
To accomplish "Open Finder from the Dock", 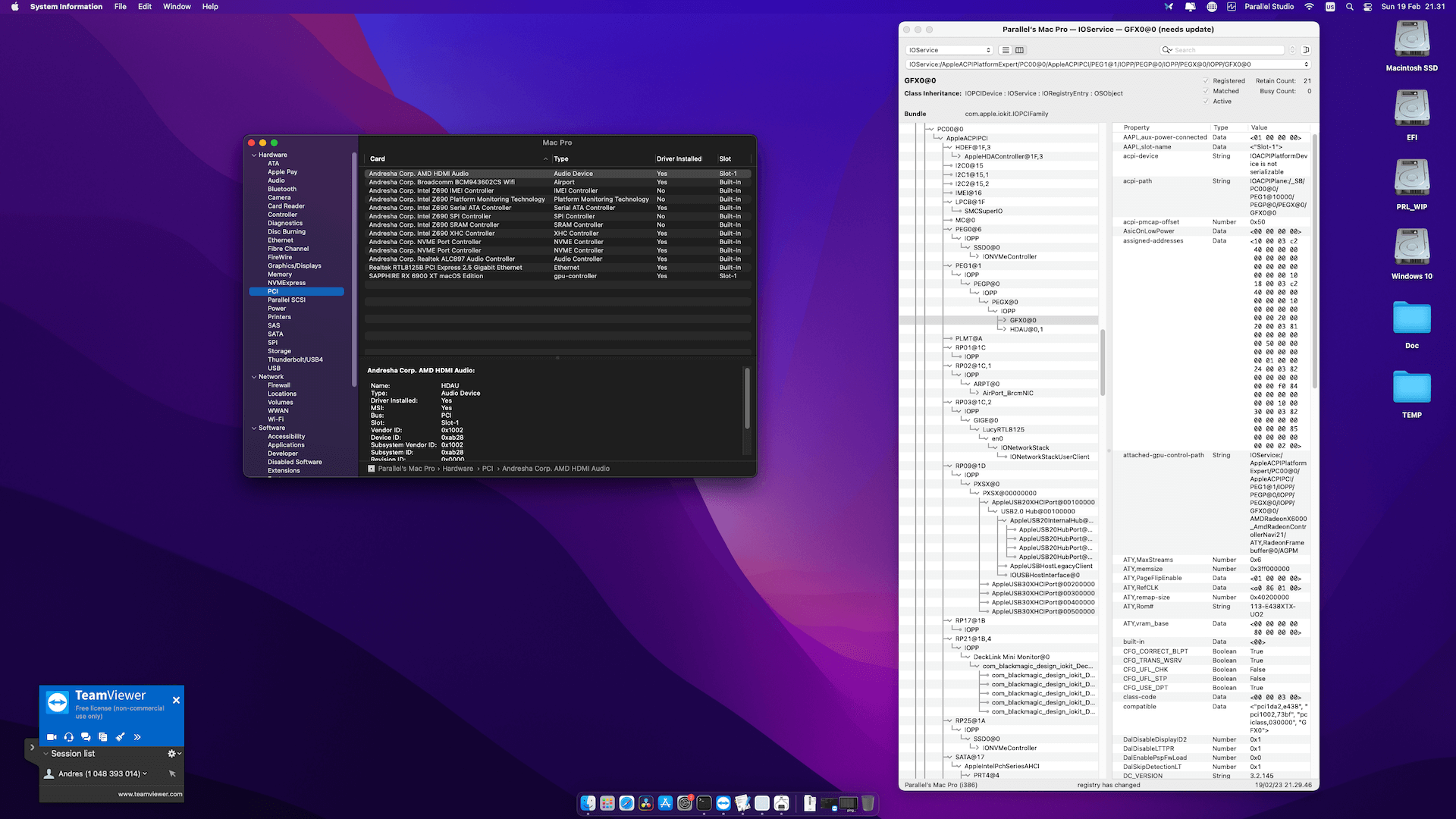I will click(588, 803).
